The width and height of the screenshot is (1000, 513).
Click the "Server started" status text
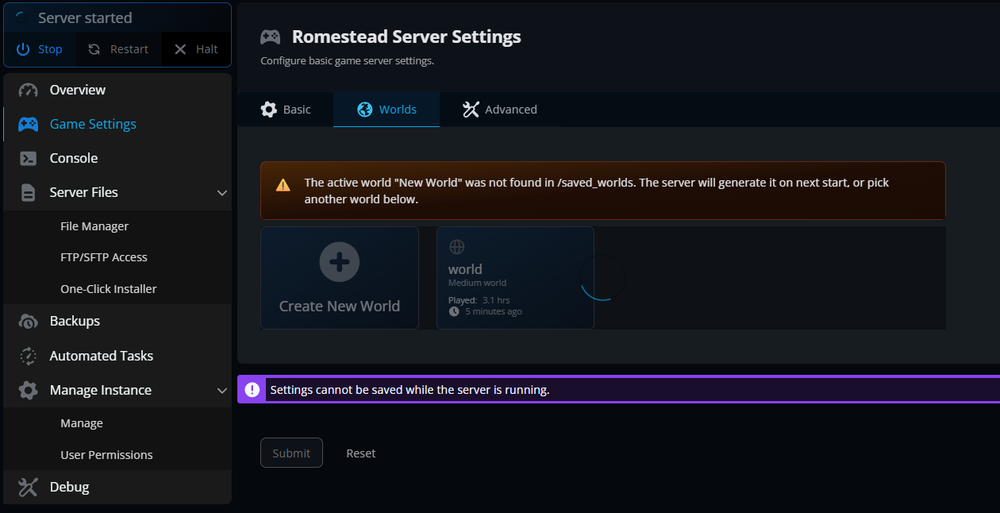(x=85, y=18)
